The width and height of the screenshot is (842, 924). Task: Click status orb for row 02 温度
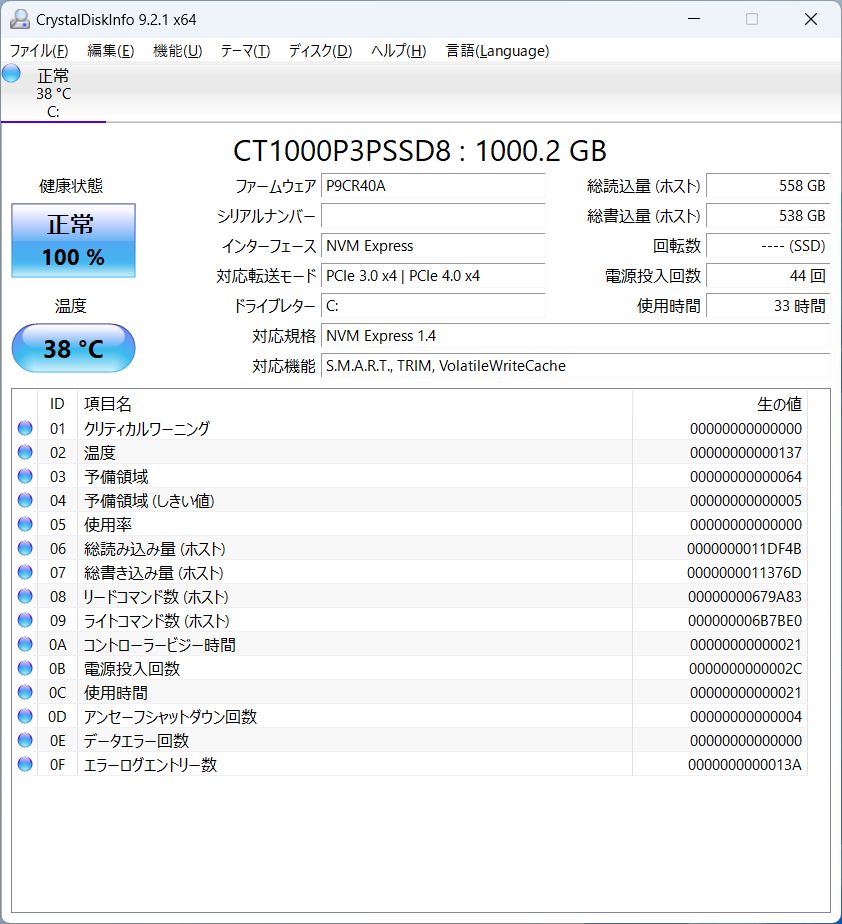[x=25, y=453]
